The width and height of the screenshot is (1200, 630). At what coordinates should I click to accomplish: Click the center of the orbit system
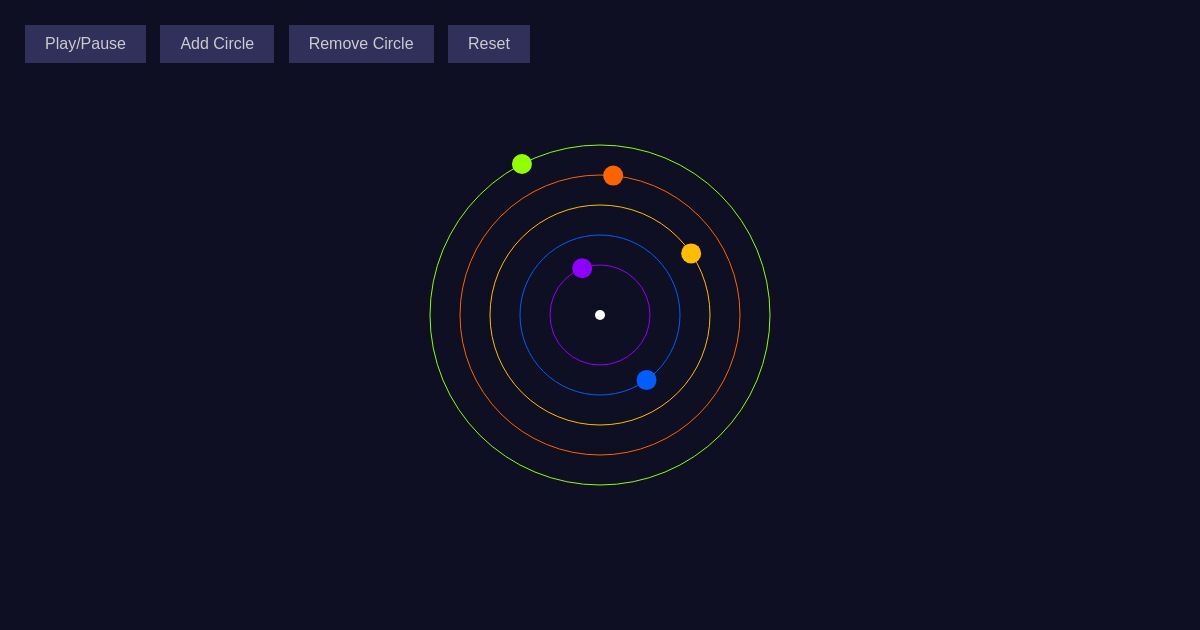pos(600,315)
